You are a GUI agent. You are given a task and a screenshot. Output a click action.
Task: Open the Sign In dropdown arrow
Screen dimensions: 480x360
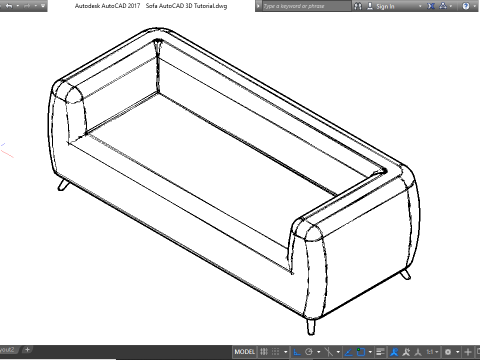[420, 6]
